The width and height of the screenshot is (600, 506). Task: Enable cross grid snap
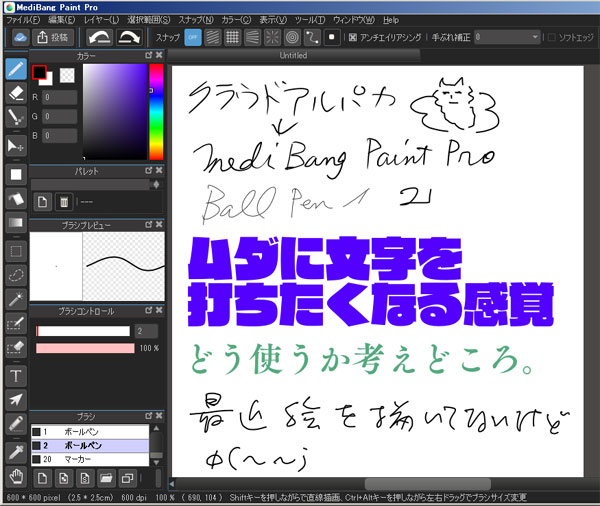pos(233,38)
